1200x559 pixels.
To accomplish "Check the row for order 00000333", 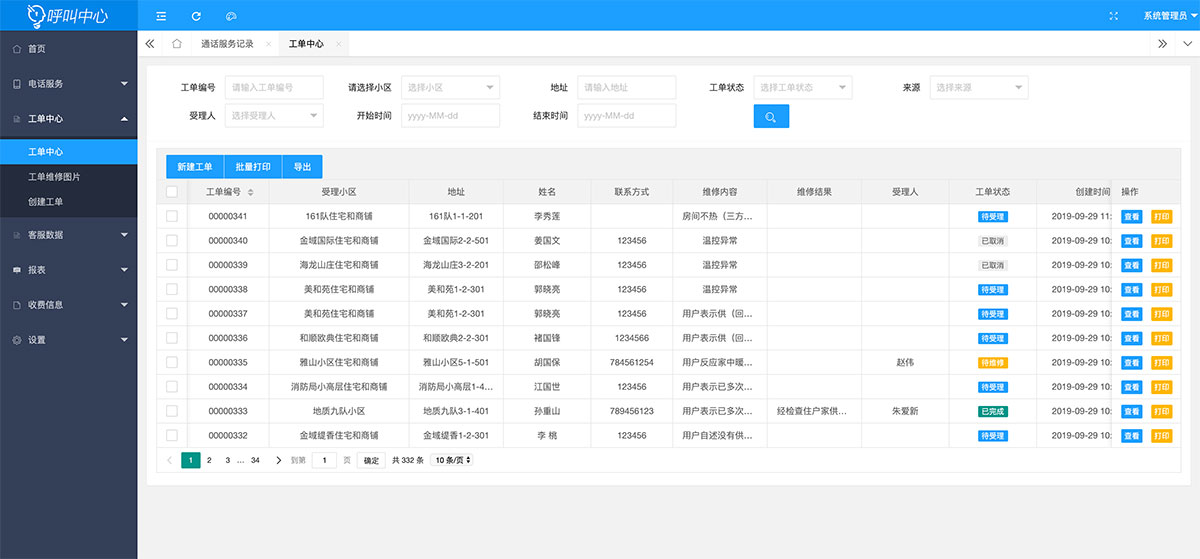I will click(172, 411).
